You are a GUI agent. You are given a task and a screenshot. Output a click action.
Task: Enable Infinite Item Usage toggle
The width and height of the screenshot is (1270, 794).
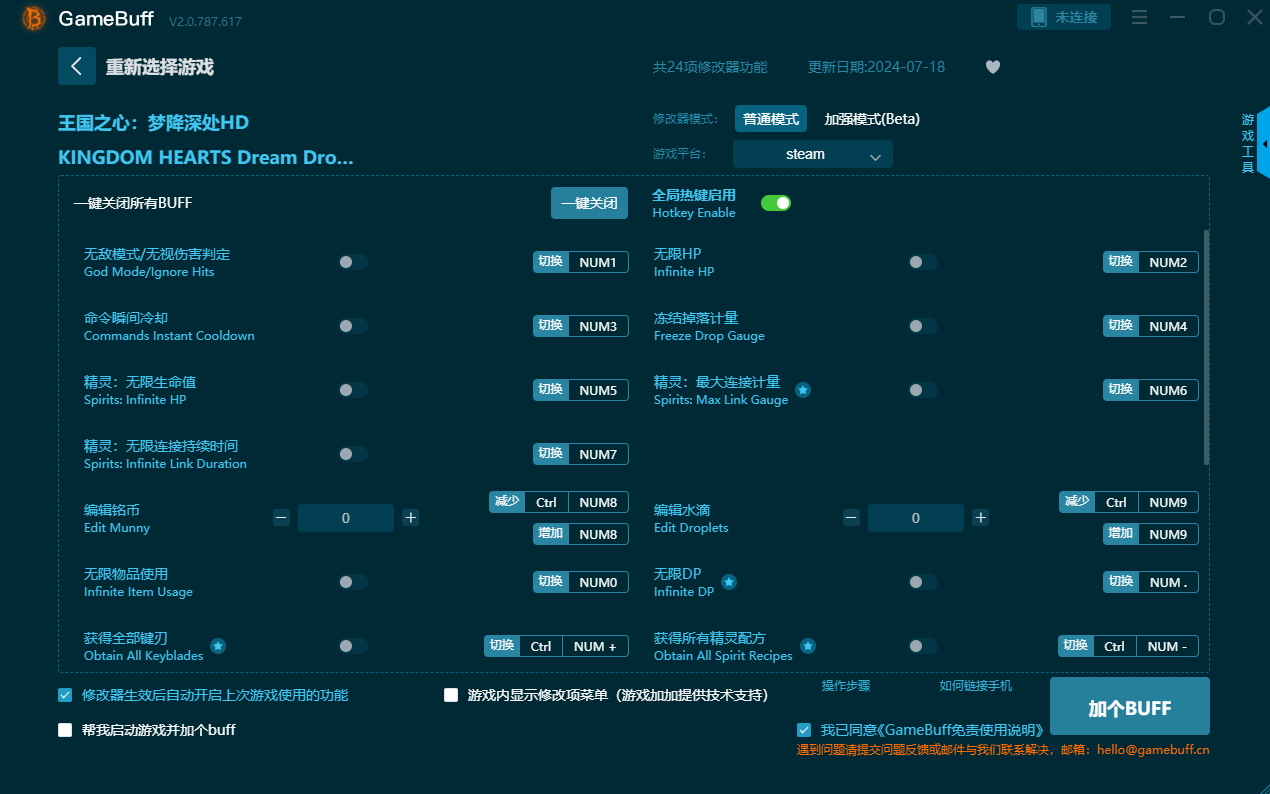point(353,582)
